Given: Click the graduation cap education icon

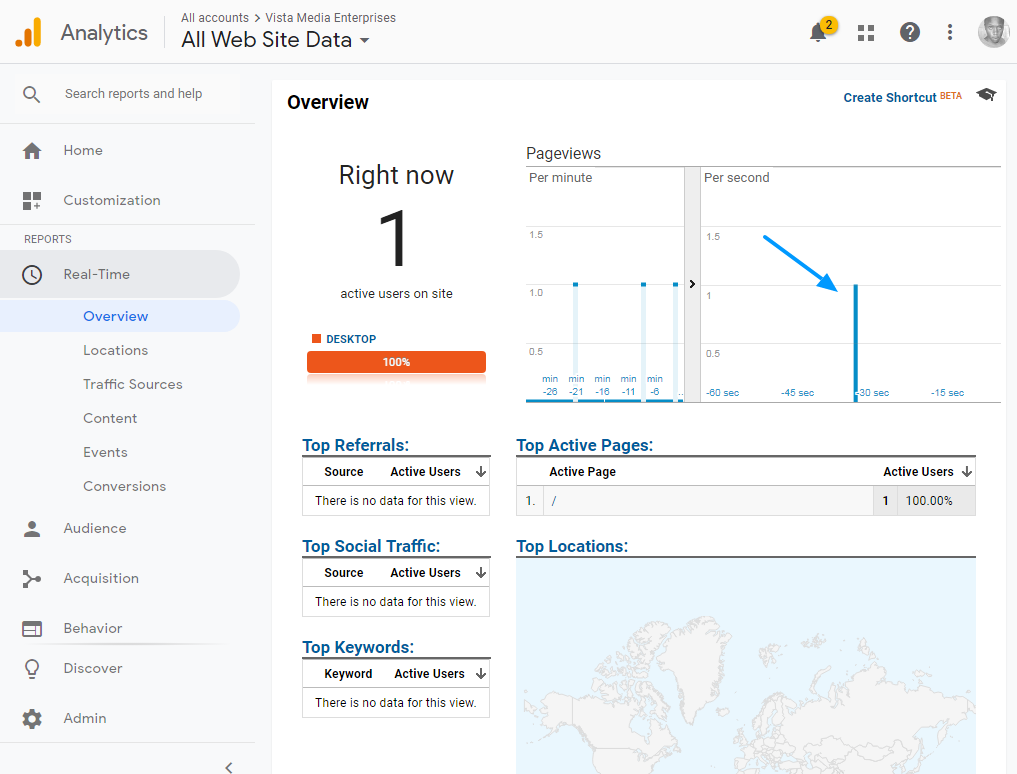Looking at the screenshot, I should coord(986,95).
